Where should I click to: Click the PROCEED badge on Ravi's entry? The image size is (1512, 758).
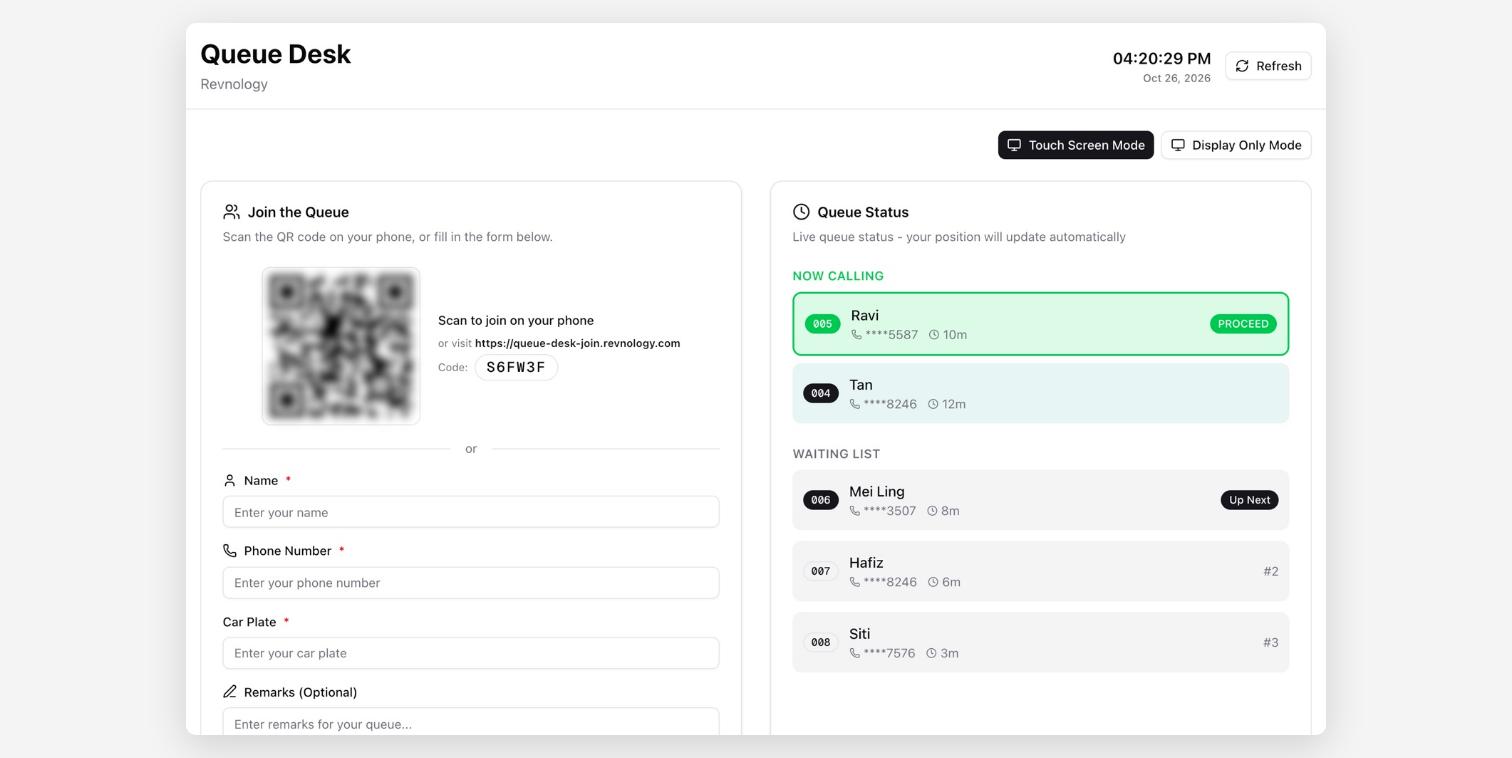(x=1243, y=324)
